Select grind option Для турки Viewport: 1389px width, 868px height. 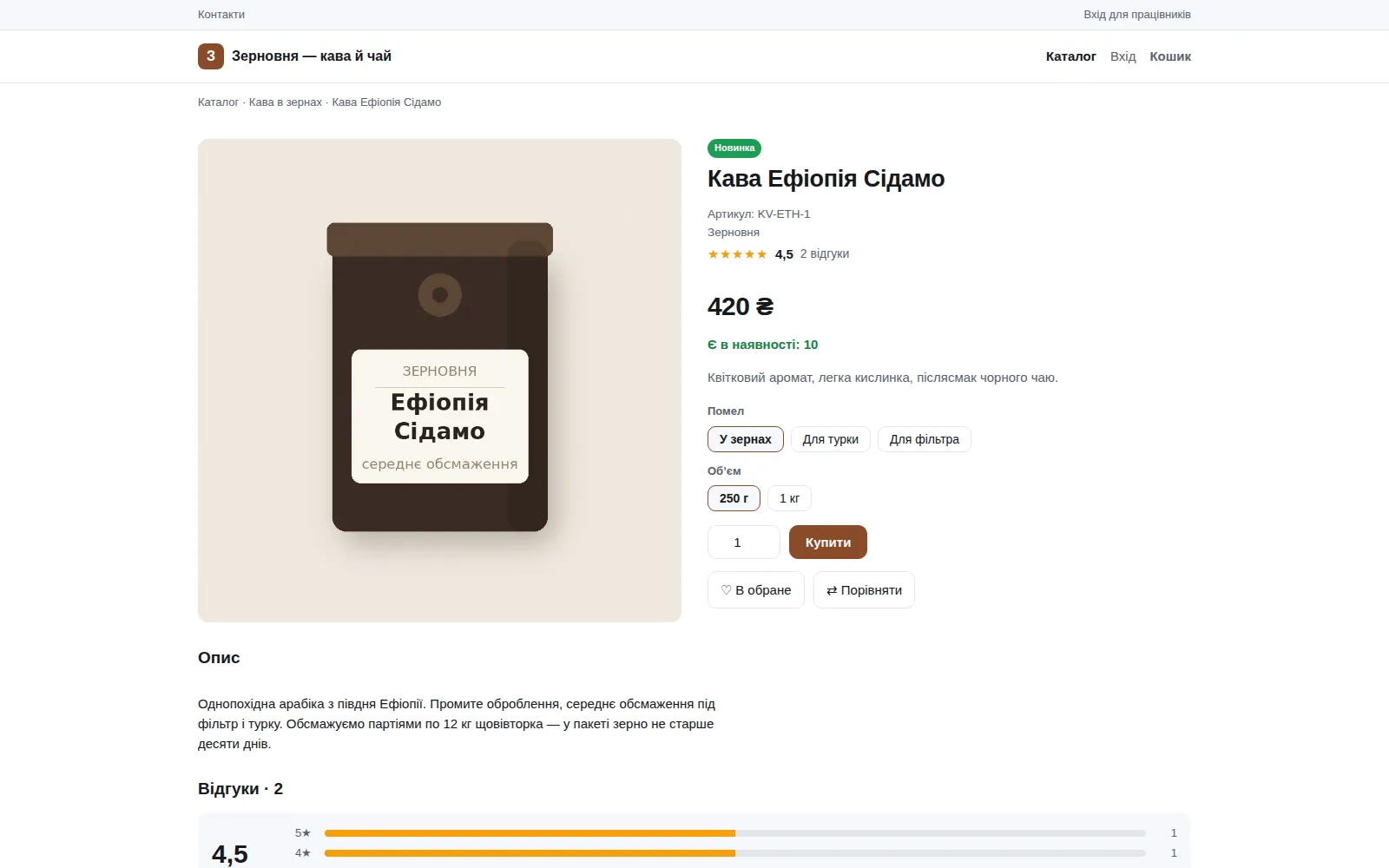[x=831, y=439]
